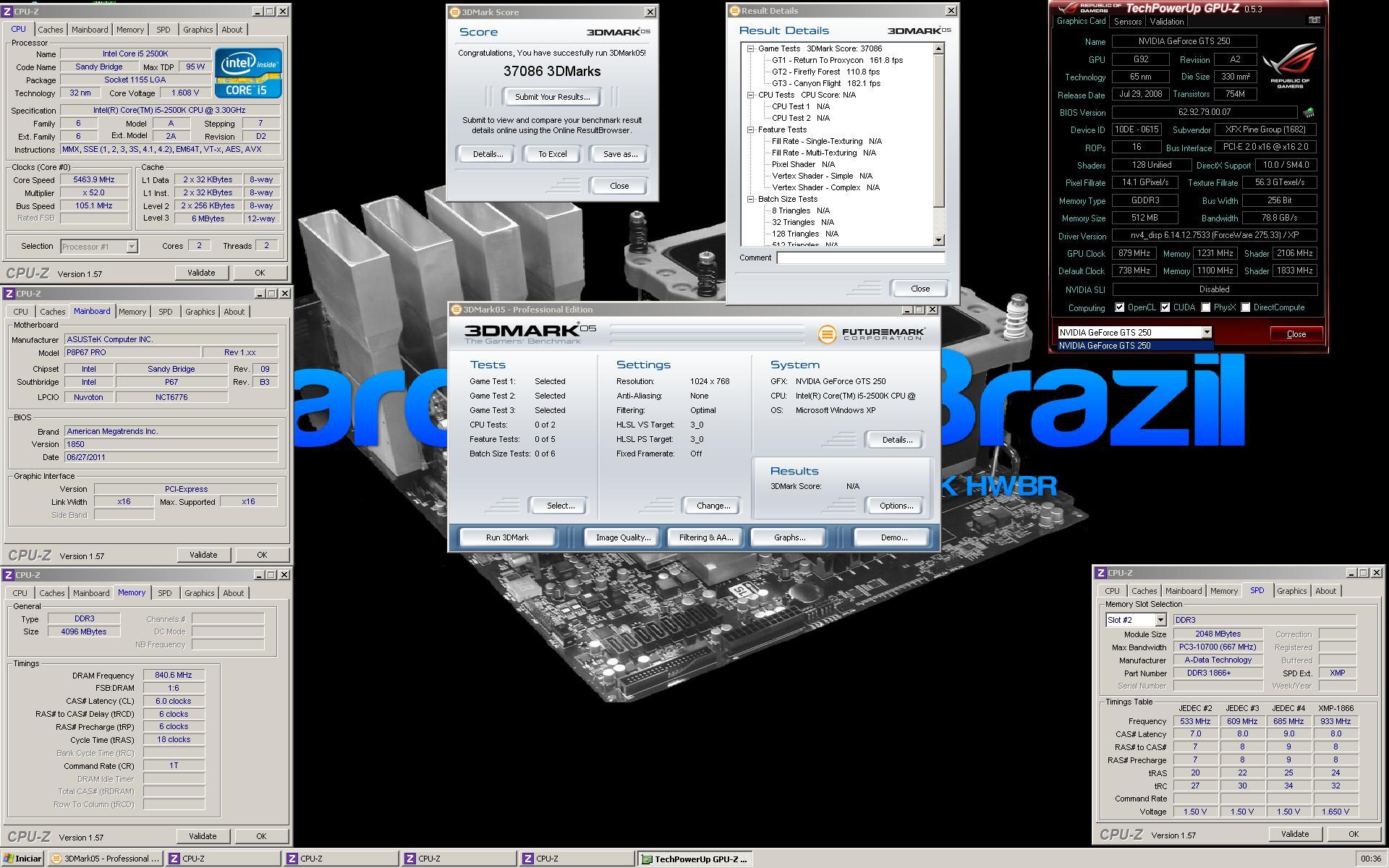This screenshot has height=868, width=1389.
Task: Open Caches tab in top CPU-Z window
Action: (x=50, y=30)
